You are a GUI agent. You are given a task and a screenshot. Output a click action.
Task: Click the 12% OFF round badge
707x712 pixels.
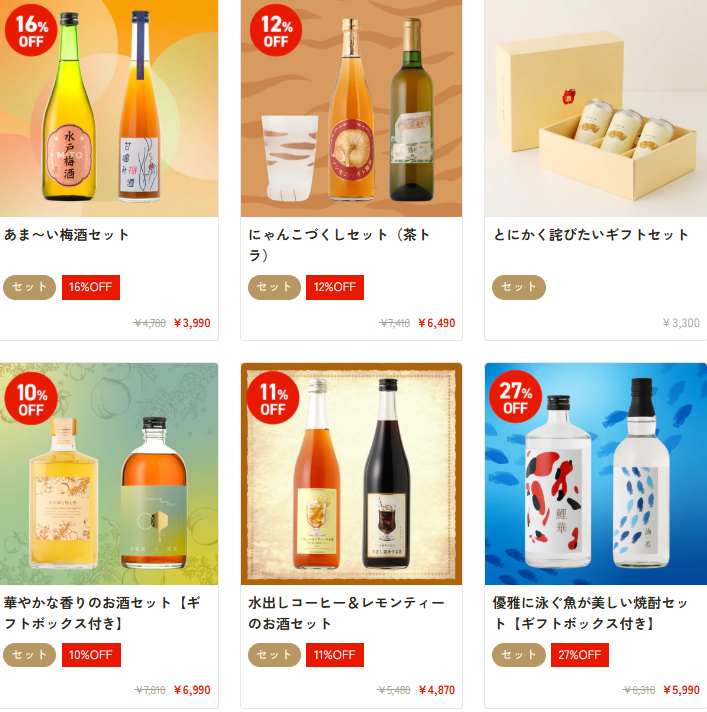(x=276, y=30)
